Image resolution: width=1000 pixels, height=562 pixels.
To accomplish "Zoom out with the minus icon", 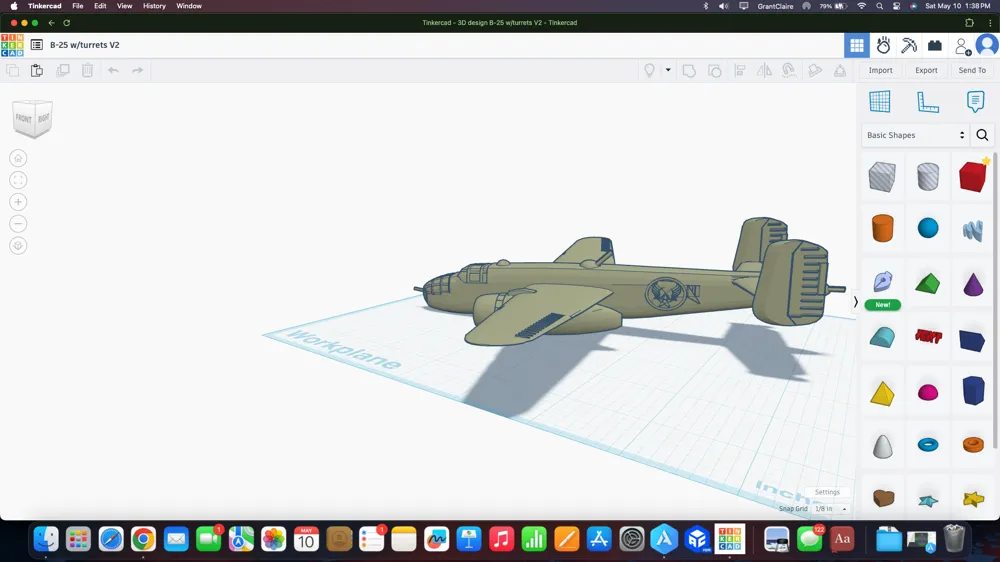I will pos(18,224).
